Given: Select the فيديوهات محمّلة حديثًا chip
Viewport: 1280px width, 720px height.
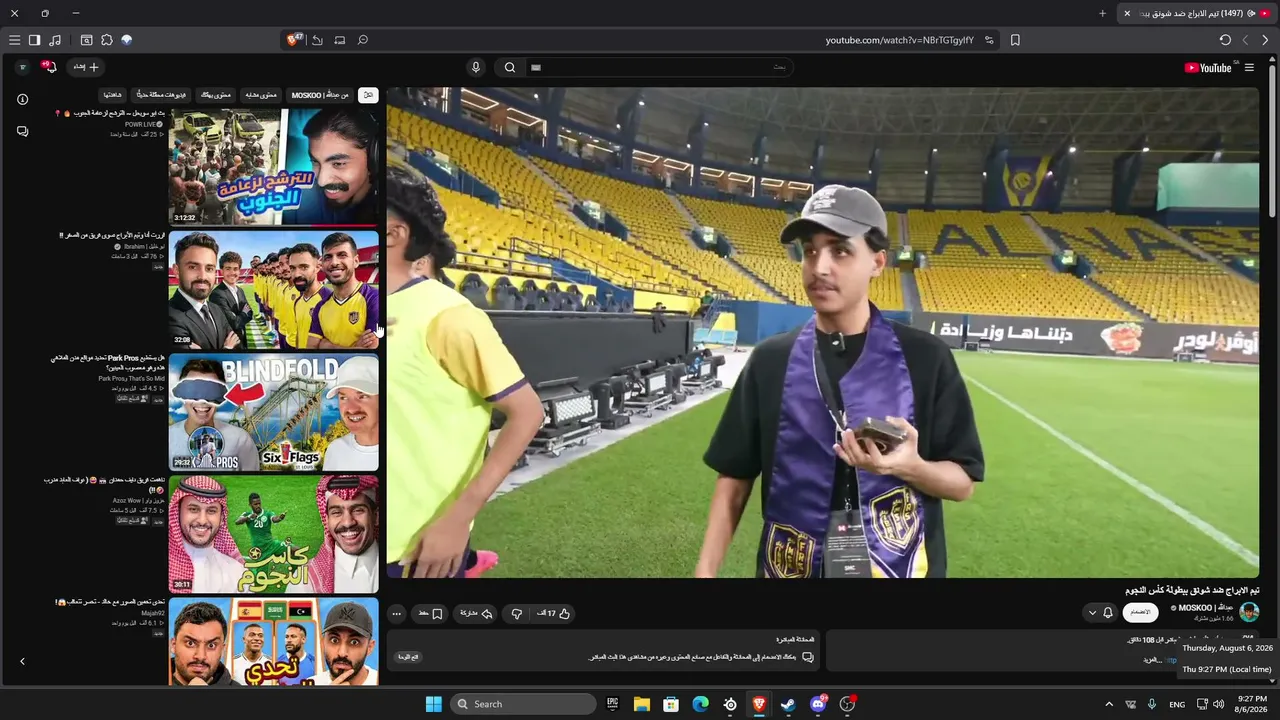Looking at the screenshot, I should [x=162, y=95].
